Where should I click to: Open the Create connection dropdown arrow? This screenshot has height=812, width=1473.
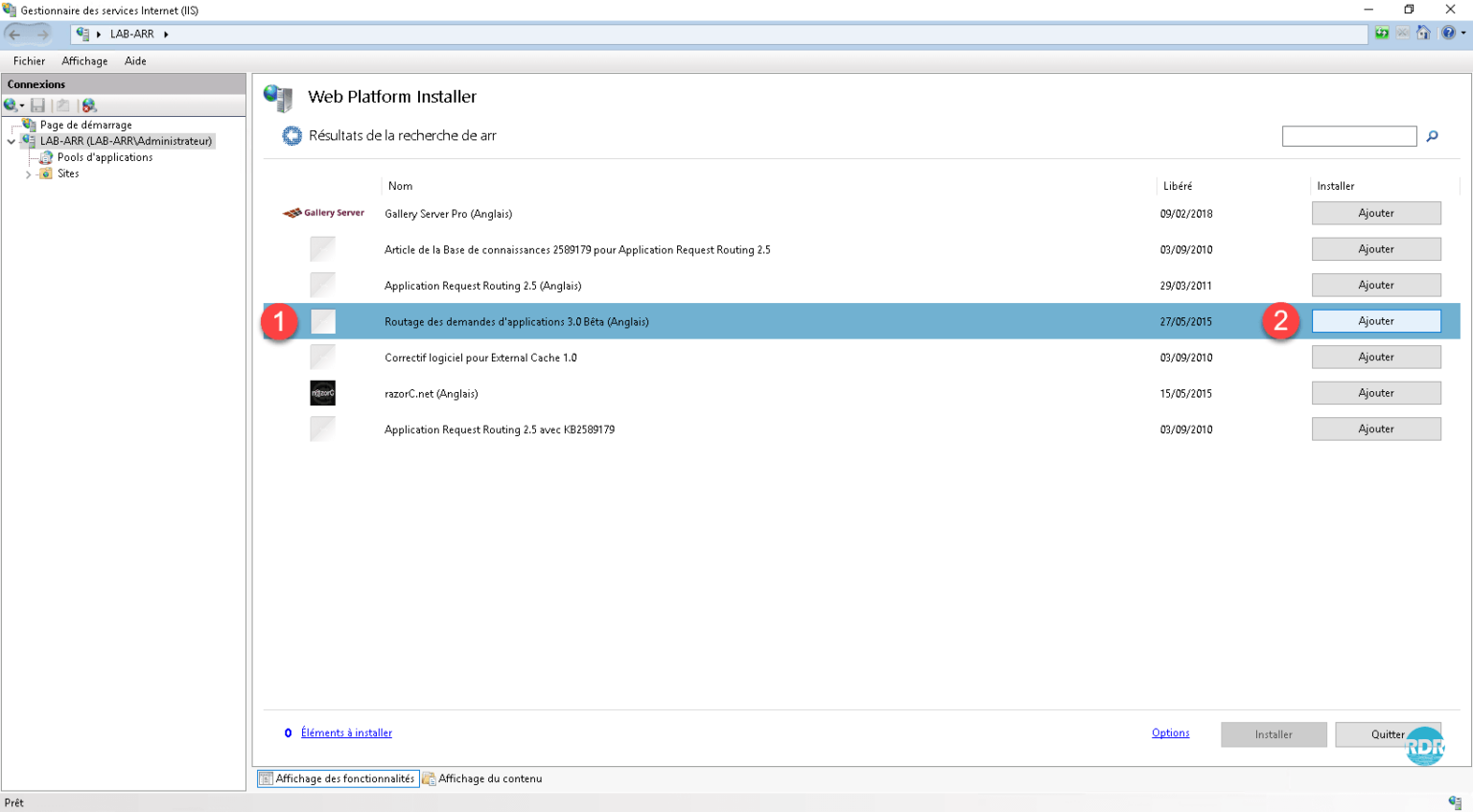tap(22, 106)
